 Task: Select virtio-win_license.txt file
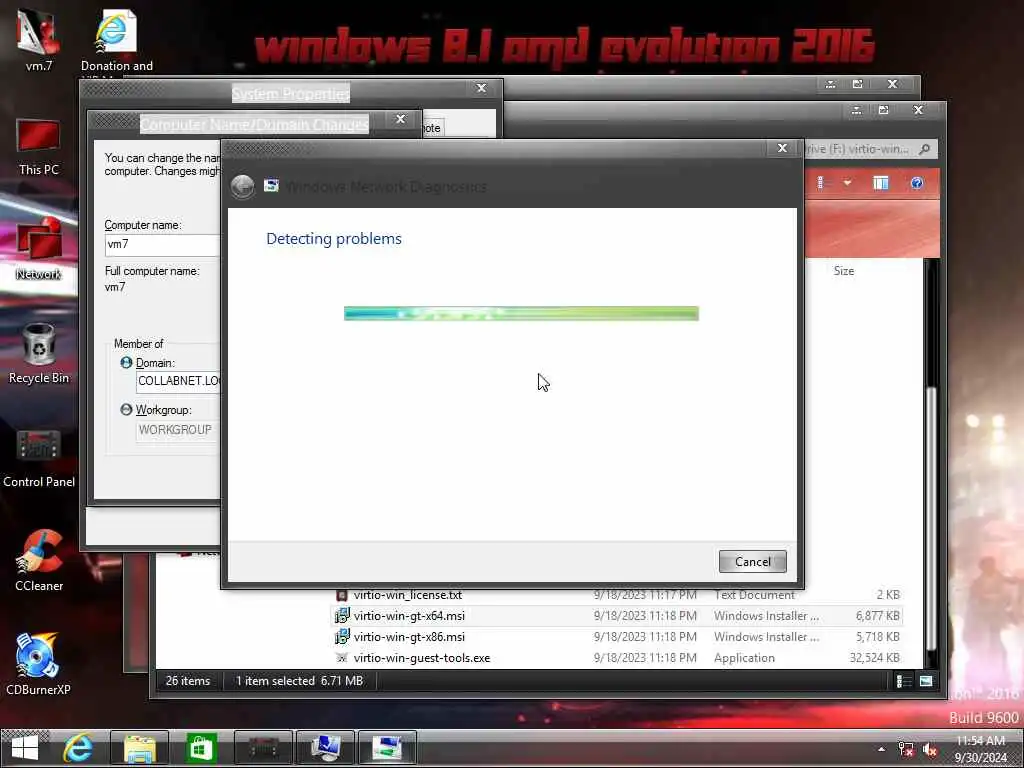point(408,595)
